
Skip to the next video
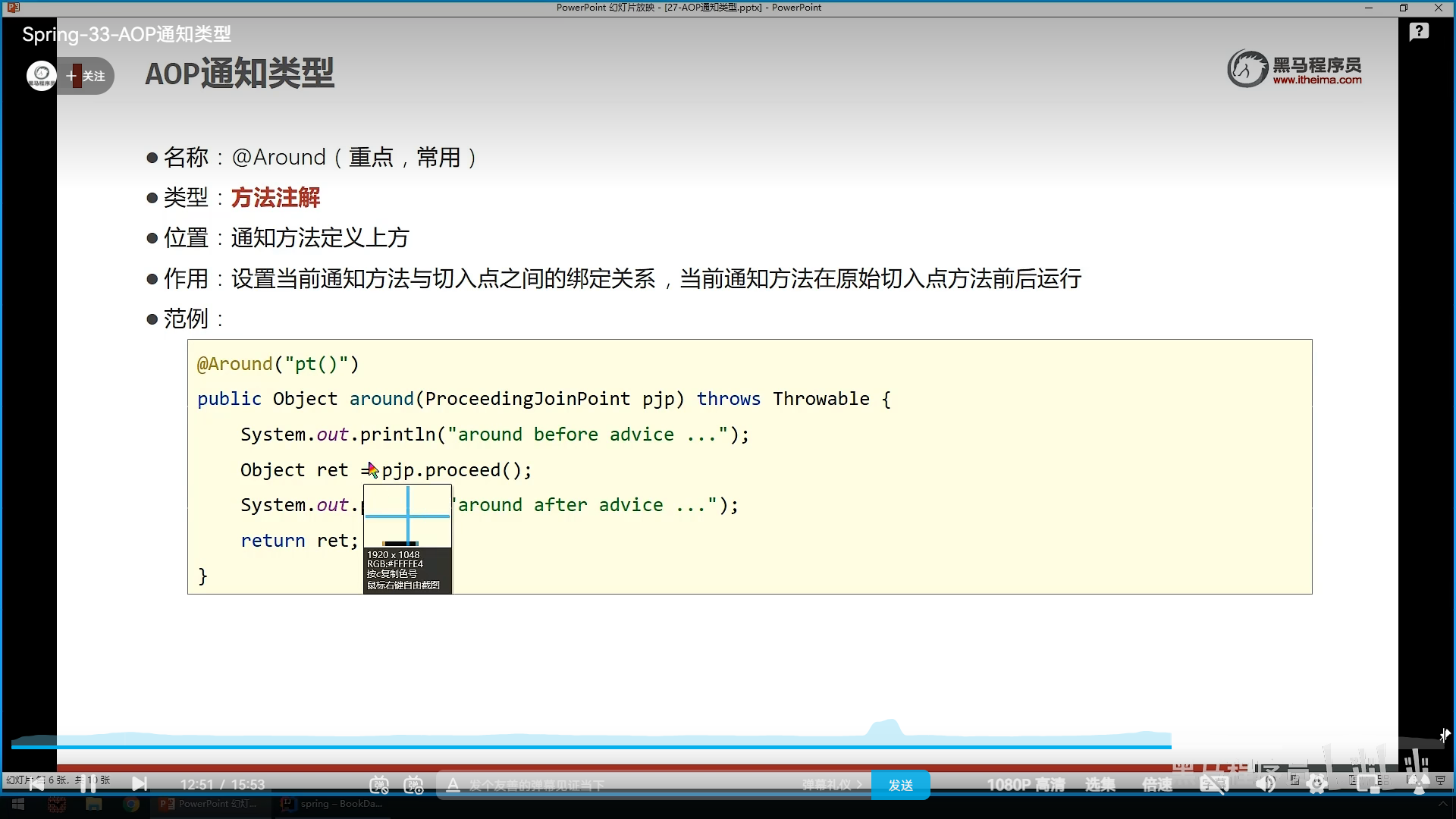140,784
